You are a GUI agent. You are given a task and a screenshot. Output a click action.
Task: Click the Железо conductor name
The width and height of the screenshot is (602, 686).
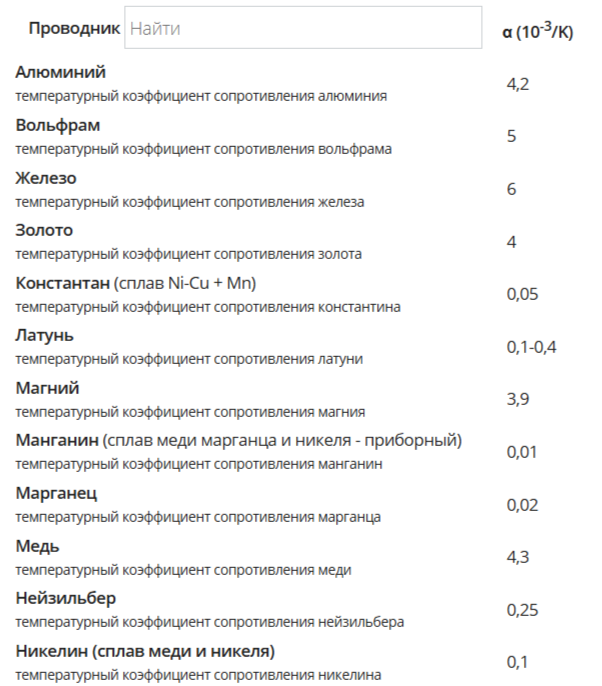point(46,178)
